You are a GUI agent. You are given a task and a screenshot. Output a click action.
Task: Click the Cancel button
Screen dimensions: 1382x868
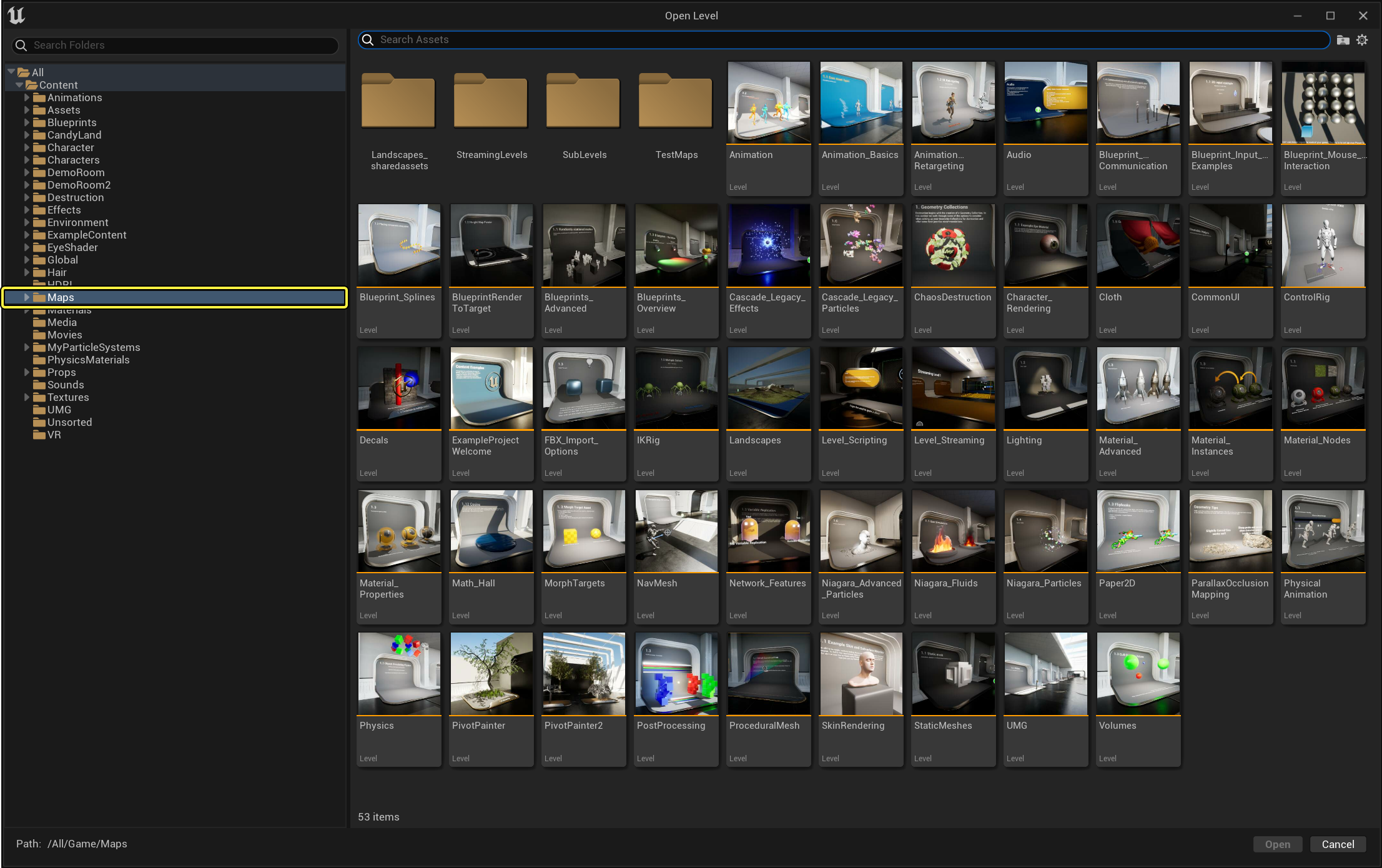coord(1338,844)
